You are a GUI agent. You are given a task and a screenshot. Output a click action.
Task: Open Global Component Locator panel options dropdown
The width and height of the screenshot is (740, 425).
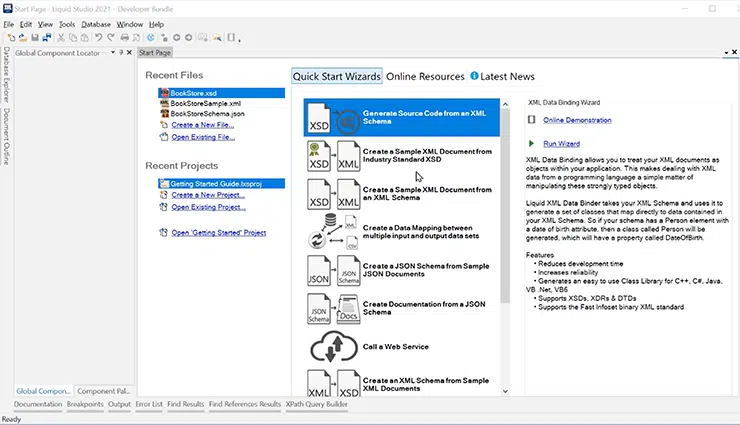113,53
